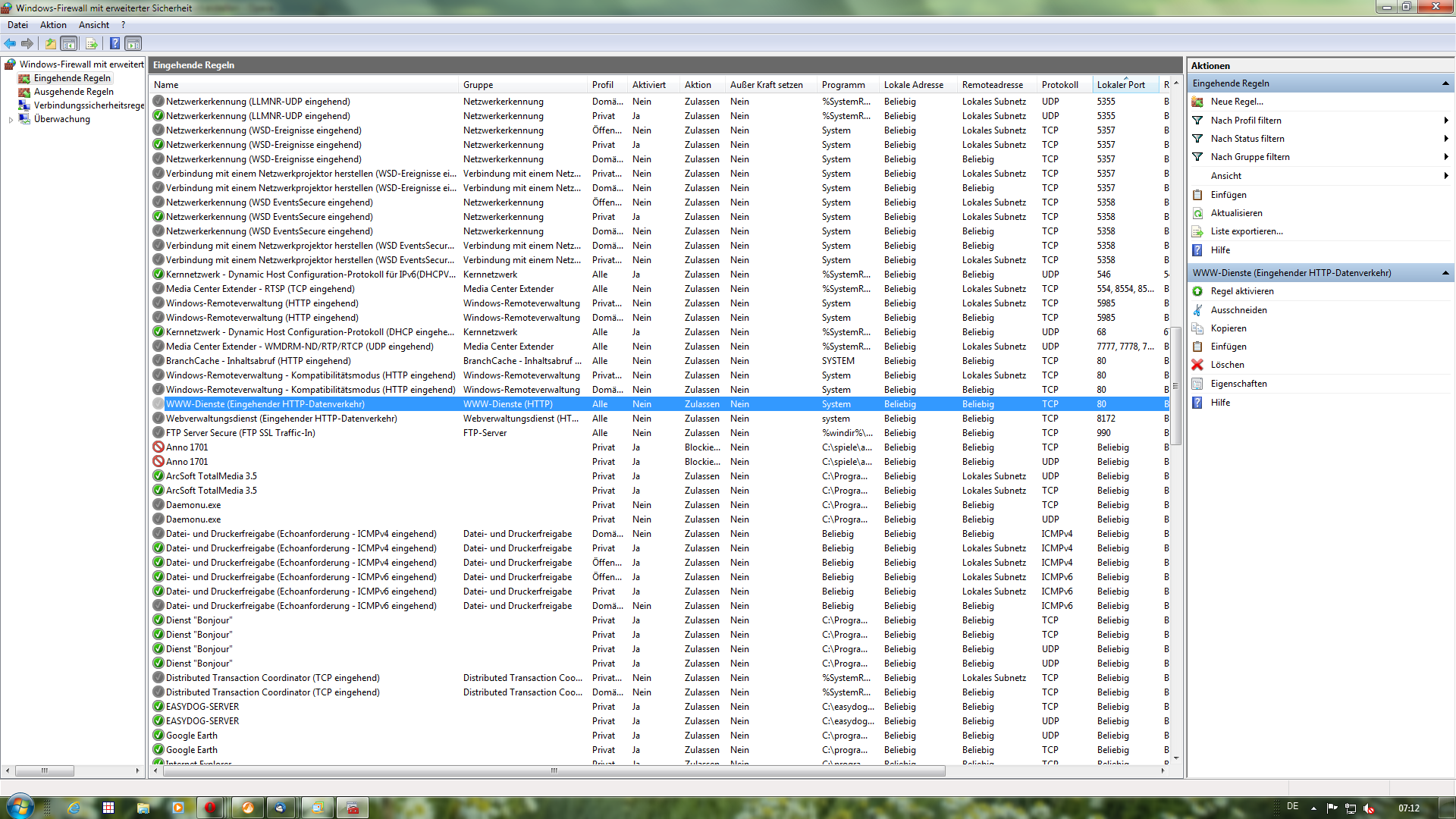Collapse the Eingehende Regeln actions section
1456x819 pixels.
point(1445,83)
